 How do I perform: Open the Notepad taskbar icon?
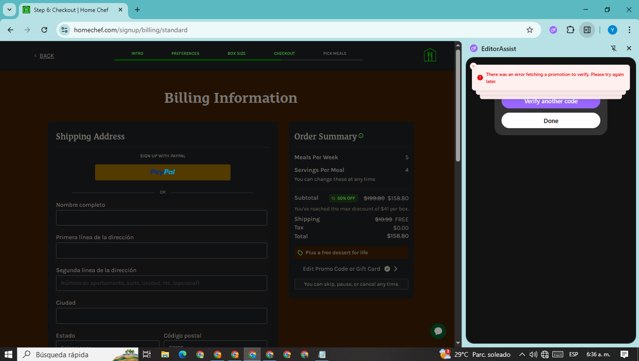coord(322,354)
